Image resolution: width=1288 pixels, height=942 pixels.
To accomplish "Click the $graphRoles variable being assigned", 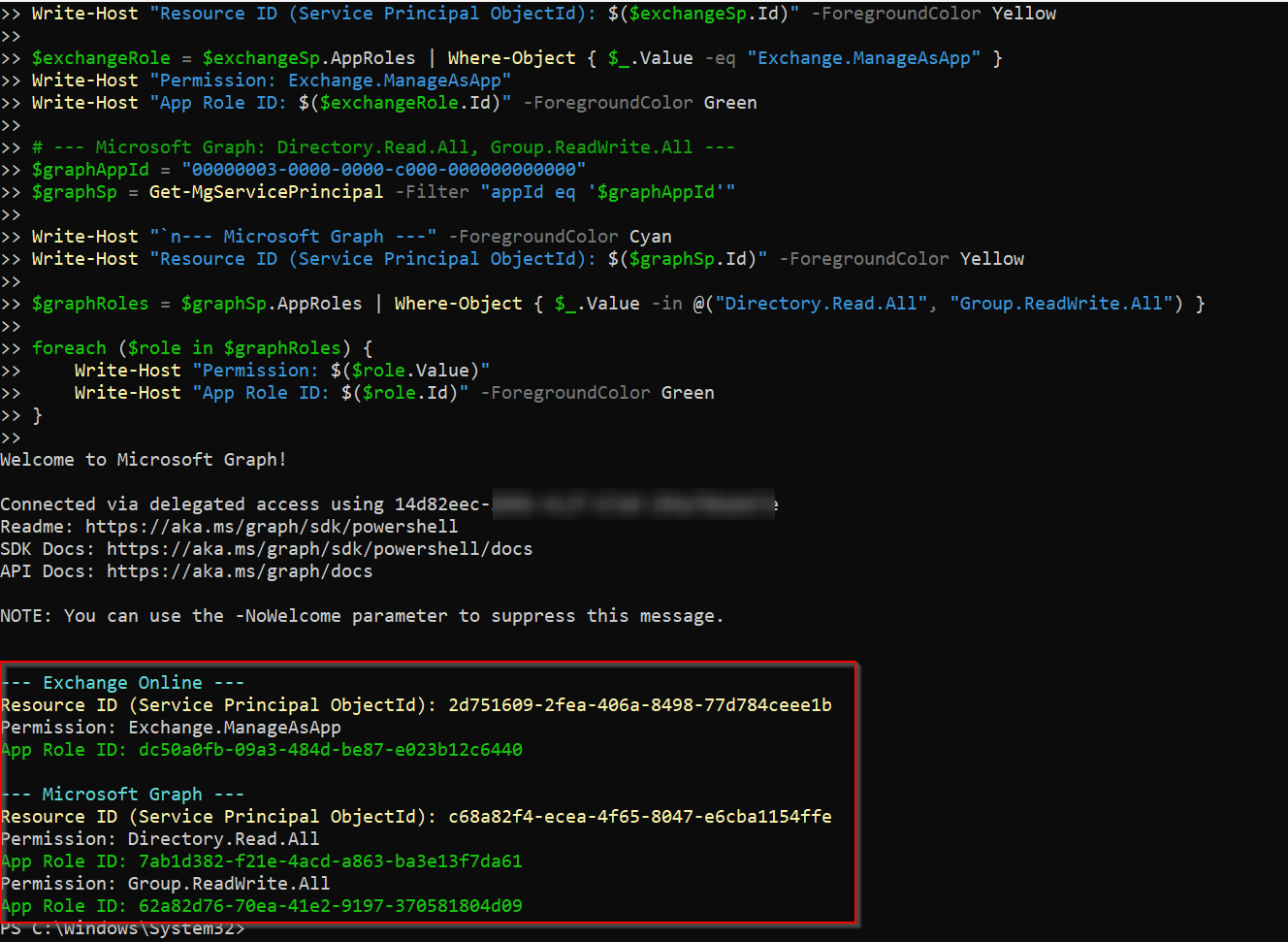I will [x=90, y=304].
